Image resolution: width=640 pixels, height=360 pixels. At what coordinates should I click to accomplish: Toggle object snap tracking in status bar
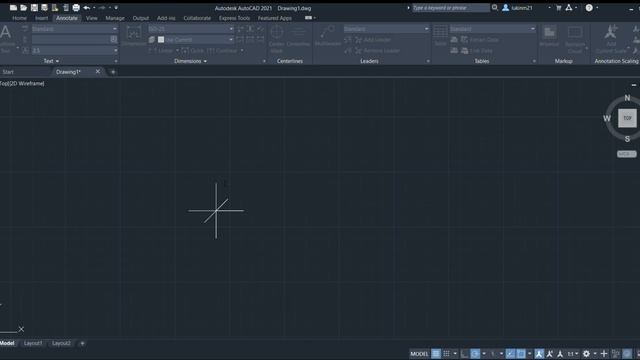[x=510, y=354]
